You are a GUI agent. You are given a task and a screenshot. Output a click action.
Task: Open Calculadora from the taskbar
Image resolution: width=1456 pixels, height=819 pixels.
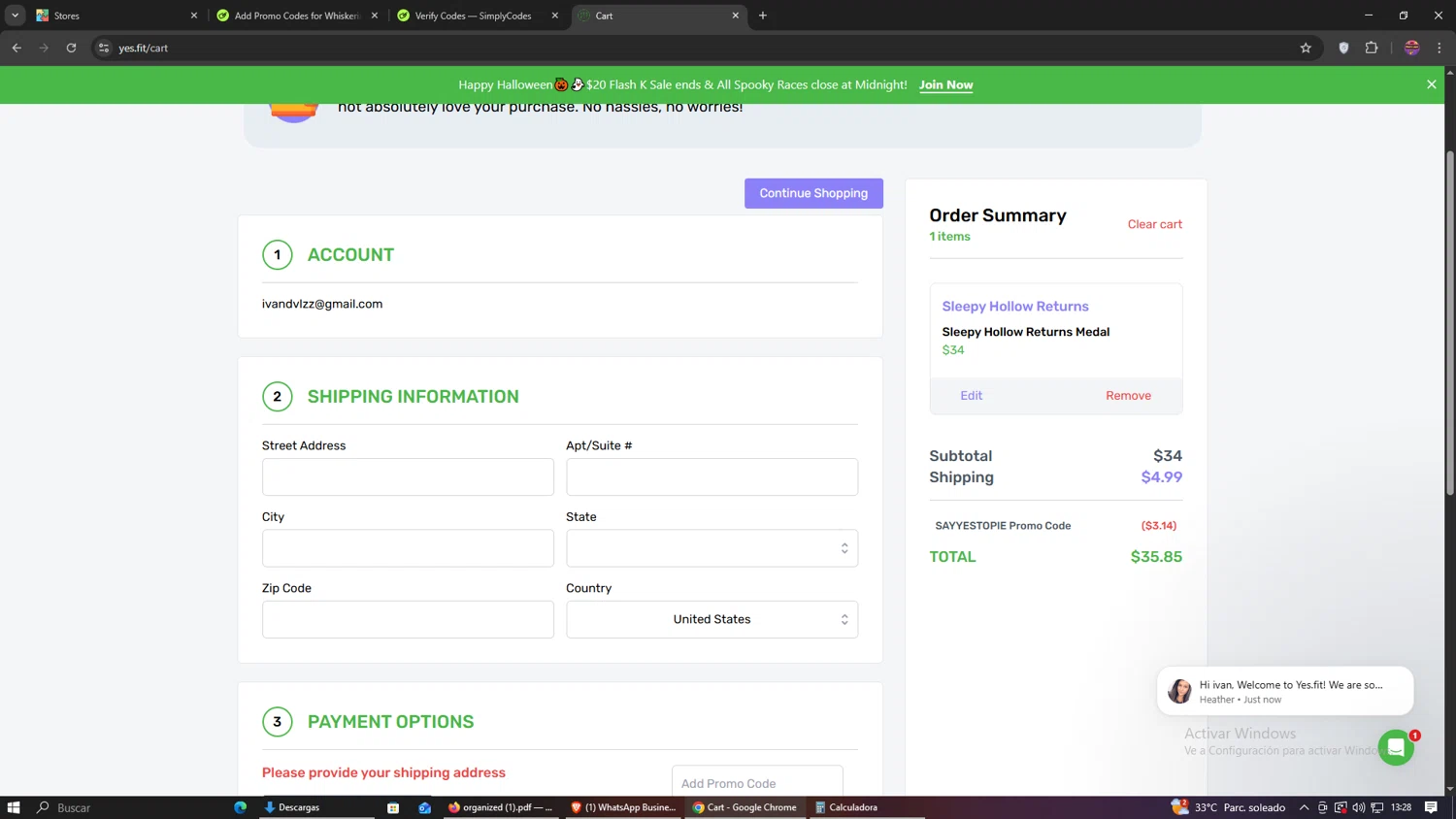point(867,807)
